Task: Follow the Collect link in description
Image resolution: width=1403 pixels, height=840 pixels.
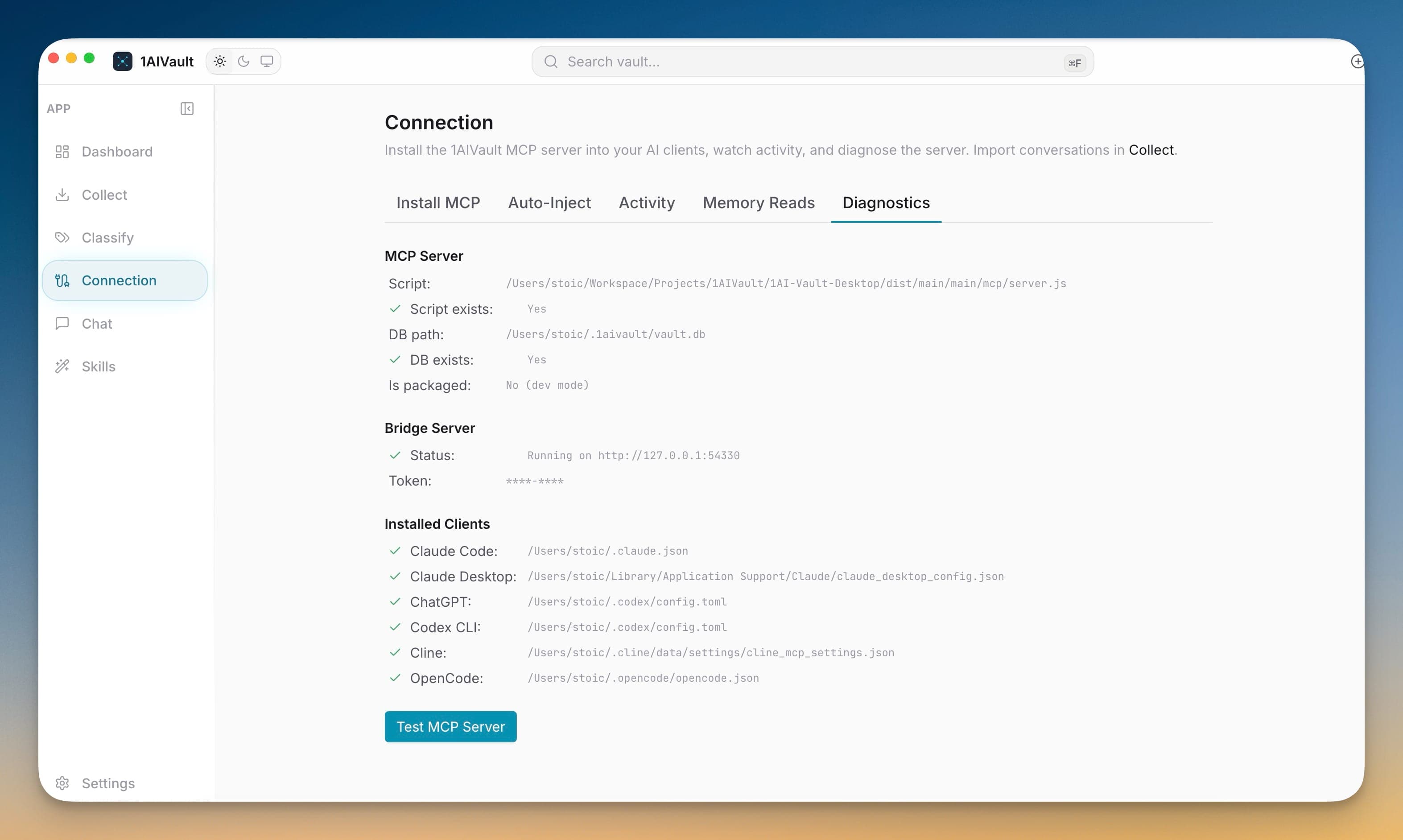Action: pos(1151,150)
